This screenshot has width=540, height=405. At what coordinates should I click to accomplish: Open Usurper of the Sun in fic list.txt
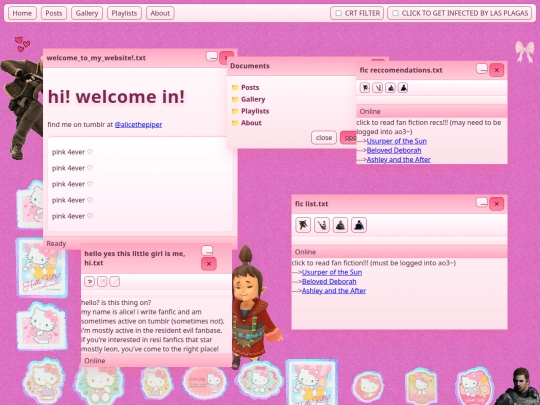pos(332,272)
